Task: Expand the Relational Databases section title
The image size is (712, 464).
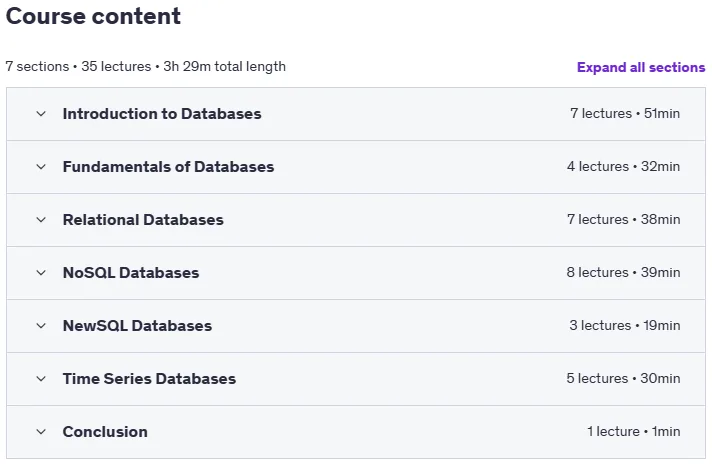Action: pos(143,220)
